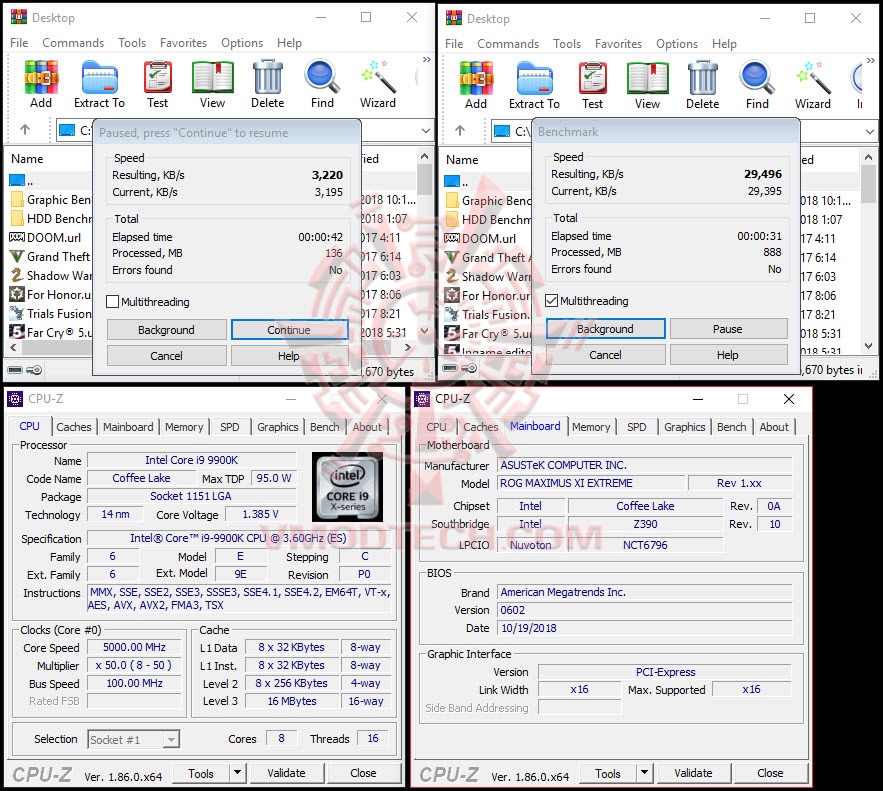Select Trials Fusion entry in left WinRAR list

[50, 314]
